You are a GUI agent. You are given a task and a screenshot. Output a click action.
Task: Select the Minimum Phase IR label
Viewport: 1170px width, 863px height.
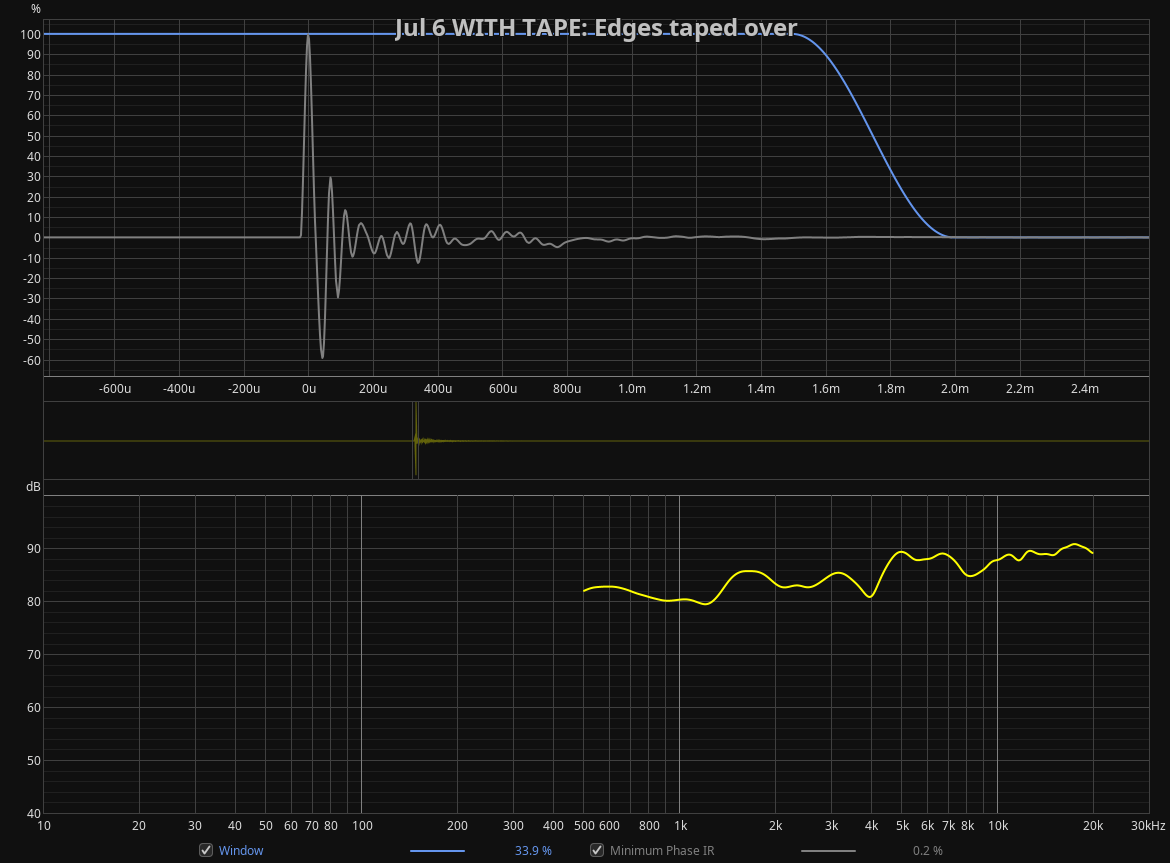pos(662,850)
